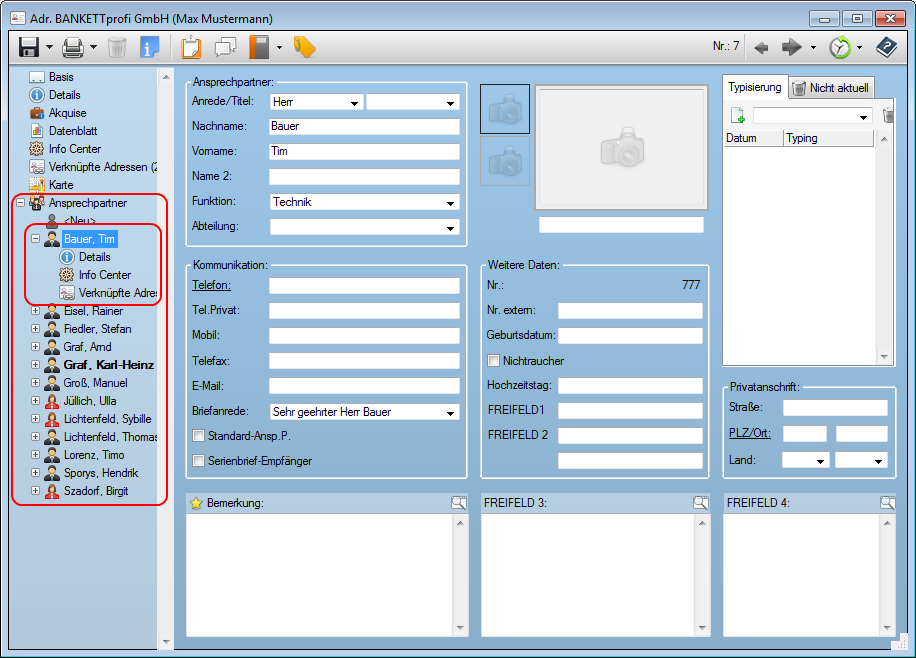The image size is (916, 658).
Task: Click the blue info note icon
Action: pyautogui.click(x=149, y=47)
